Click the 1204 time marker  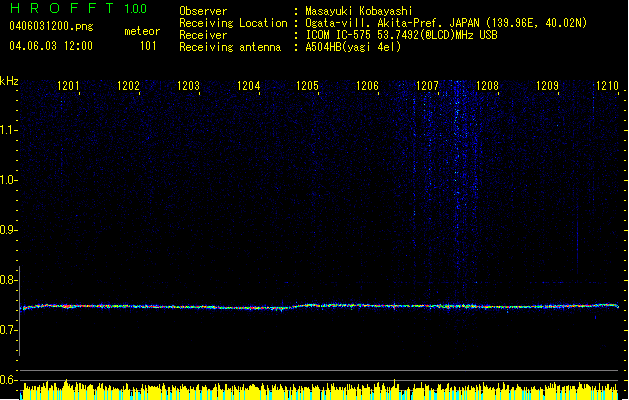[x=248, y=86]
